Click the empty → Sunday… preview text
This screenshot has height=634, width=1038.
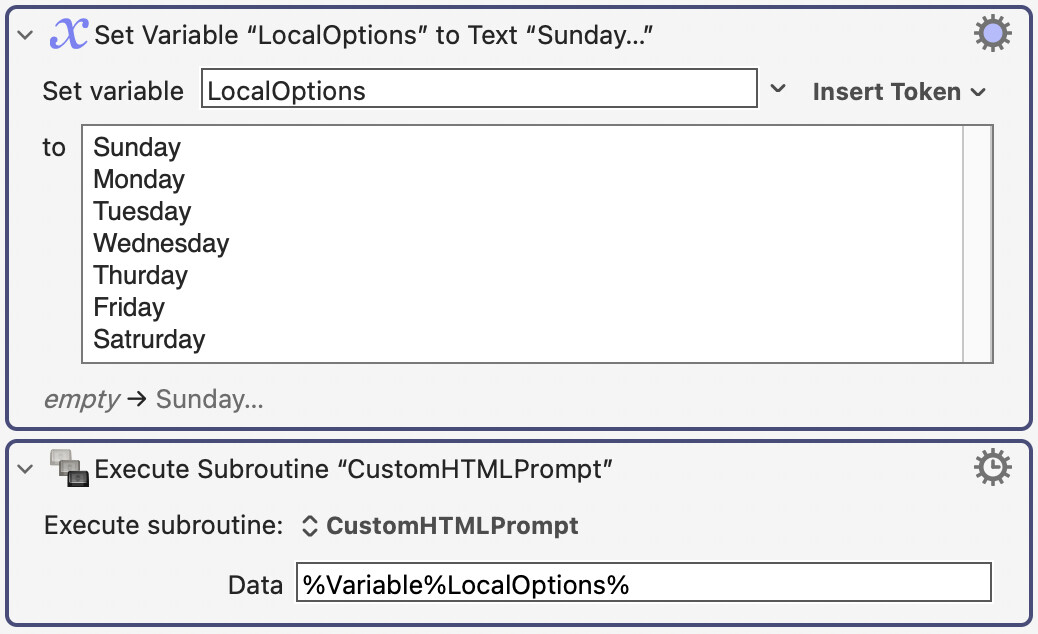pyautogui.click(x=154, y=399)
